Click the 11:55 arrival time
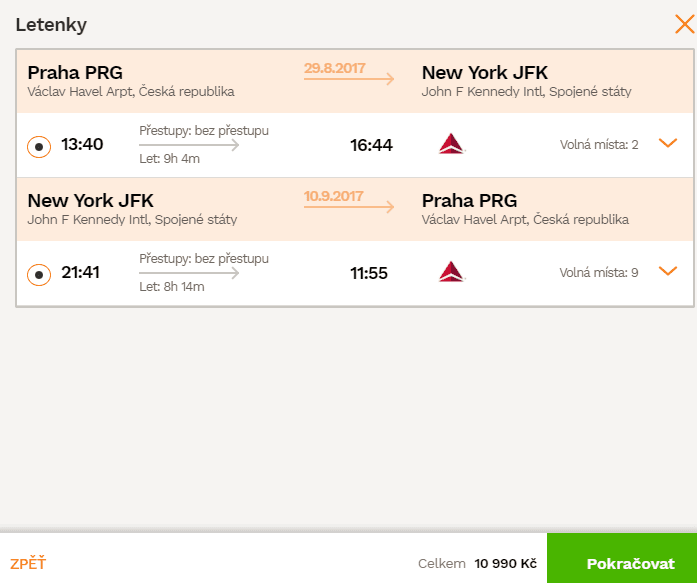 369,273
